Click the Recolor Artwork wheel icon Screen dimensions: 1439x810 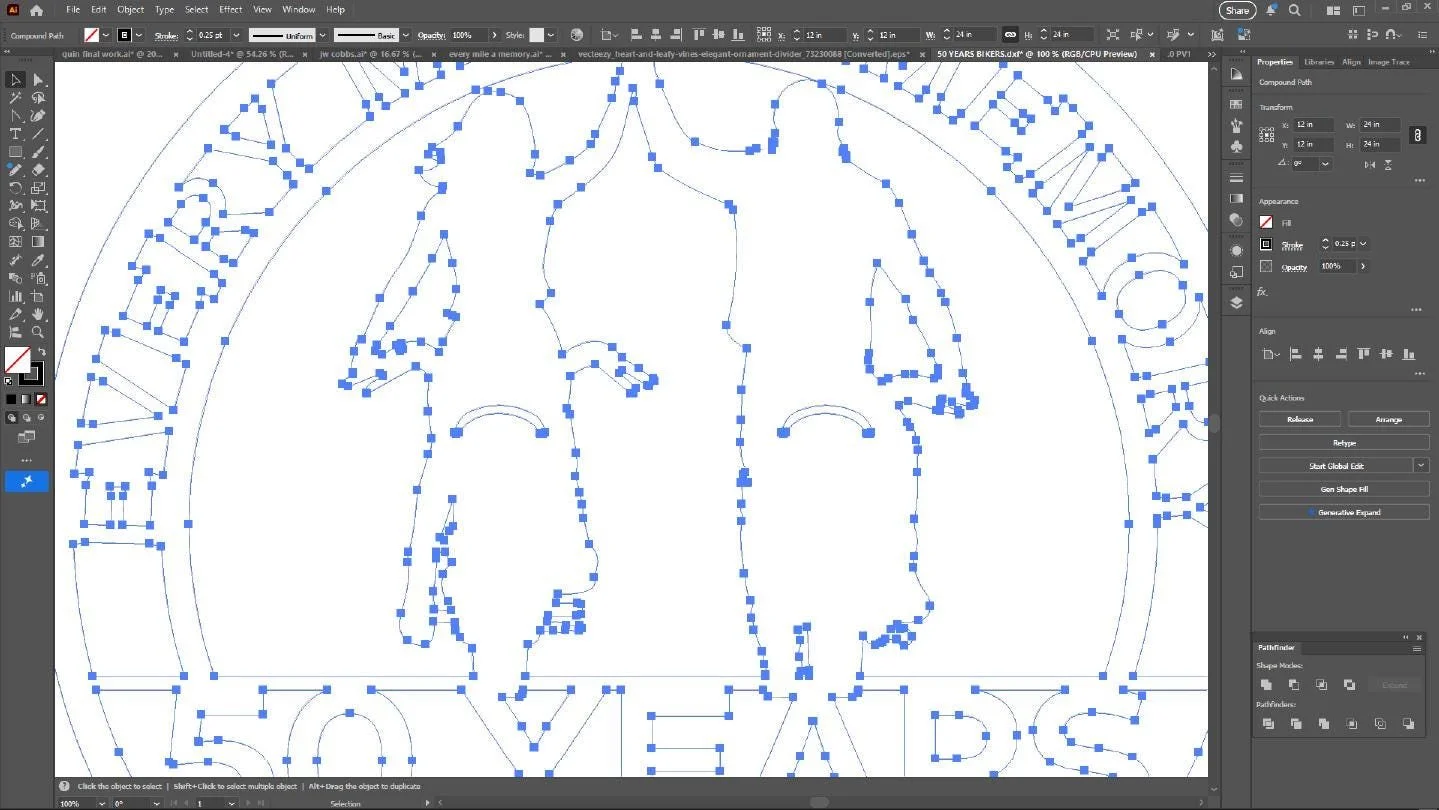click(x=577, y=35)
